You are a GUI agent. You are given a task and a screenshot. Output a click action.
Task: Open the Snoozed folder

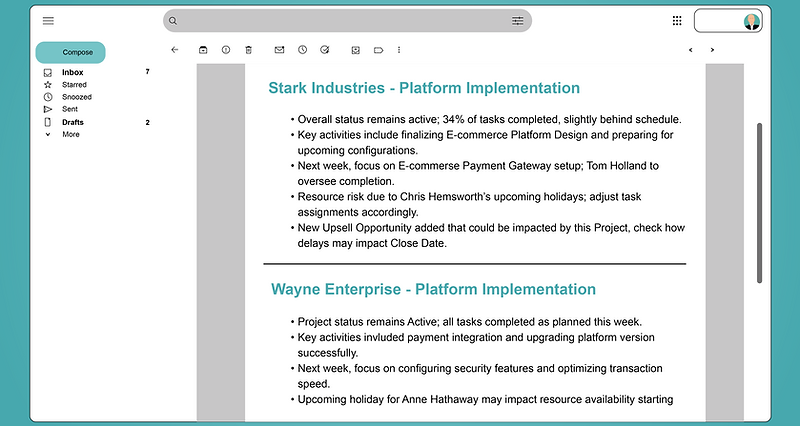77,97
